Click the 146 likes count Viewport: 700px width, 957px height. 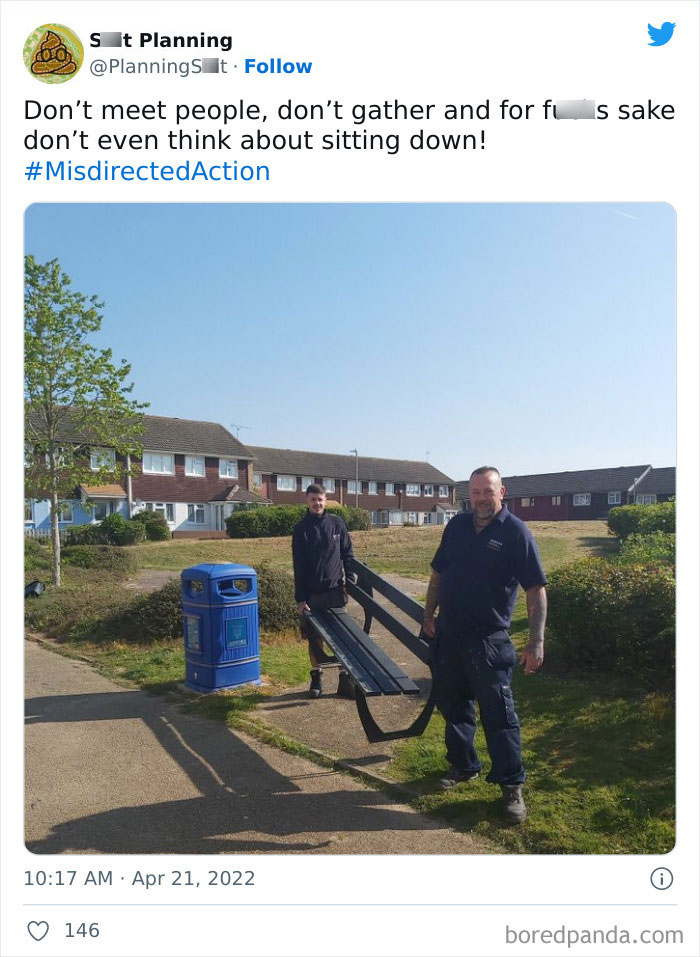point(82,931)
